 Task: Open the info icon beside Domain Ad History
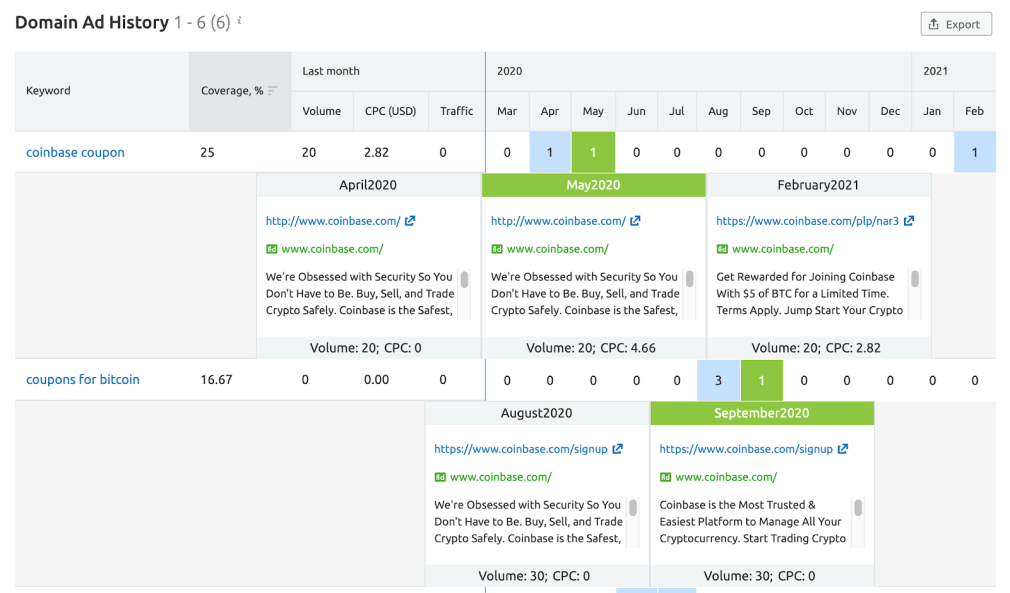point(239,21)
